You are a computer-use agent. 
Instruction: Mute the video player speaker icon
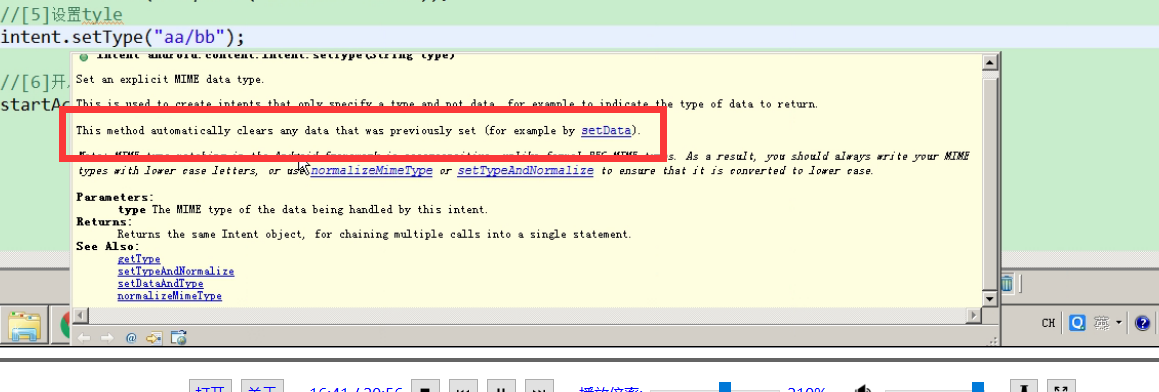coord(862,389)
